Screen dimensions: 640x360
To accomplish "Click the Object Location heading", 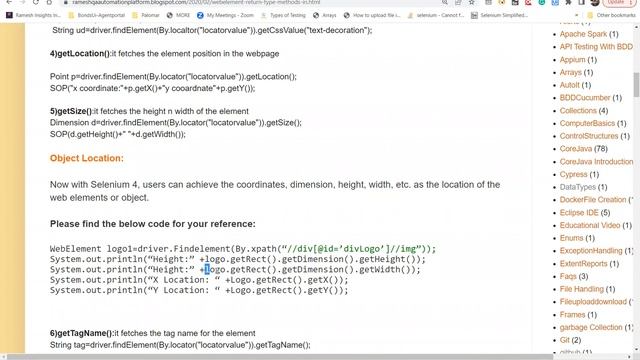I will coord(87,158).
